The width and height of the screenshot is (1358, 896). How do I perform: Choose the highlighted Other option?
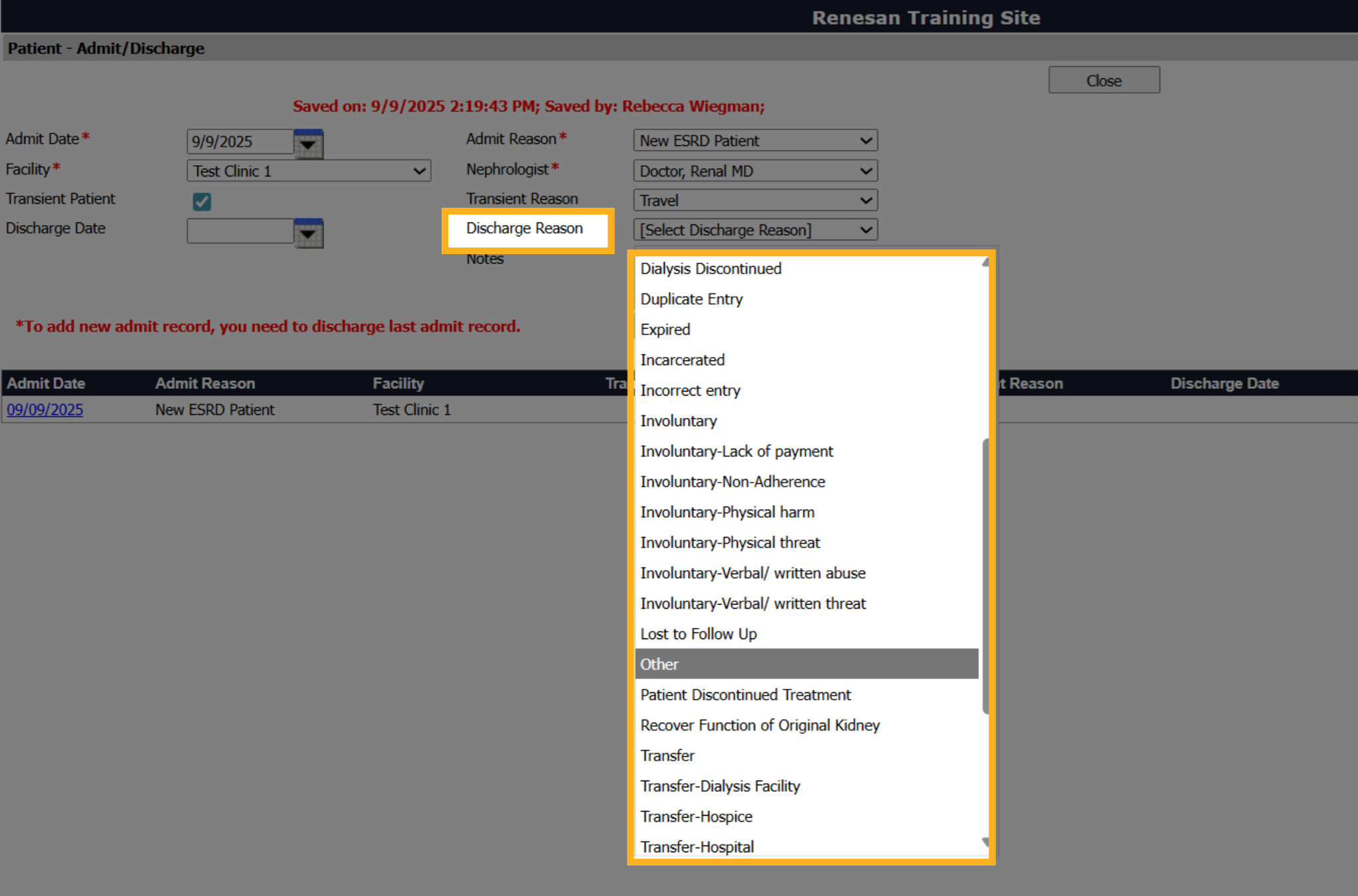807,664
